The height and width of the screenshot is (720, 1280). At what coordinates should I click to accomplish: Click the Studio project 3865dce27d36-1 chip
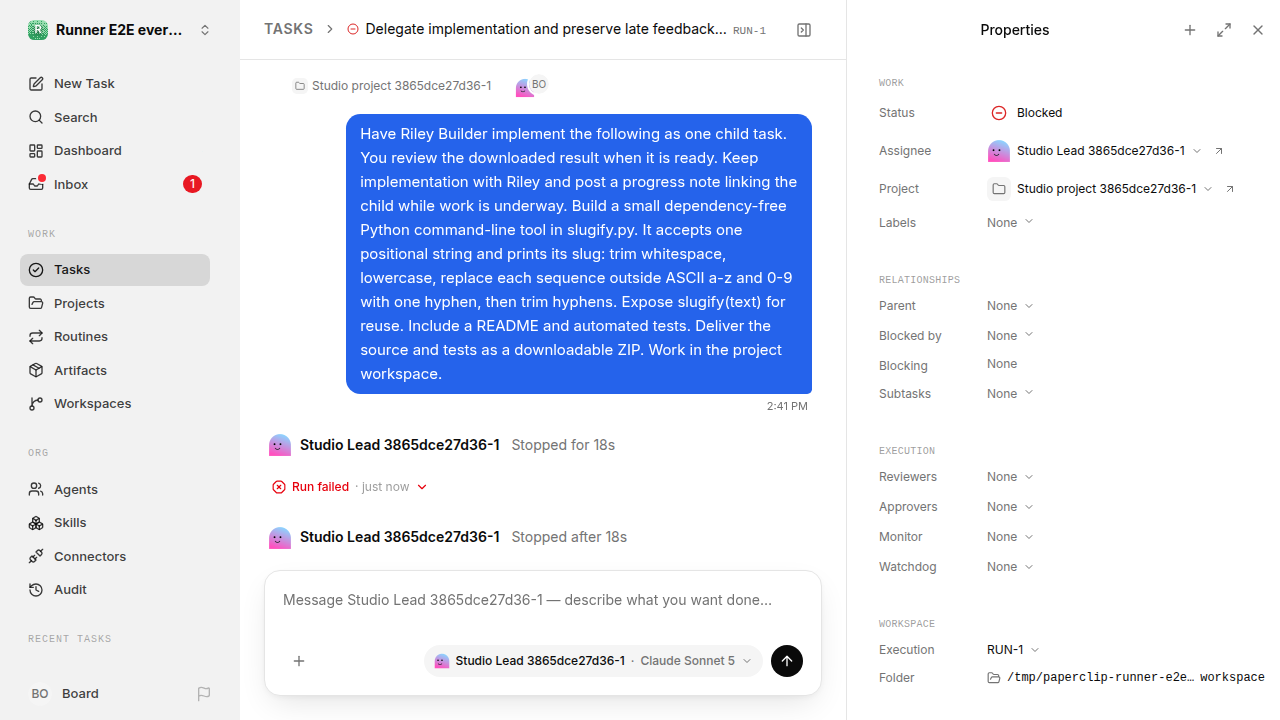(392, 86)
